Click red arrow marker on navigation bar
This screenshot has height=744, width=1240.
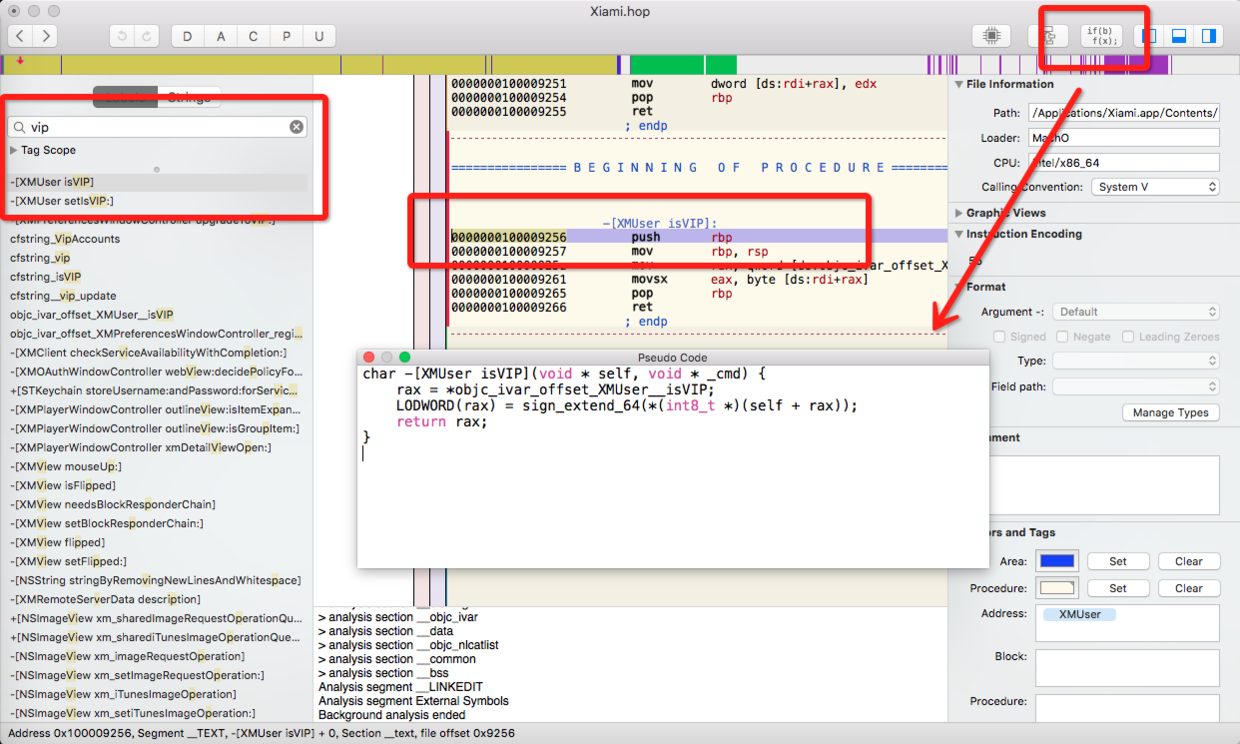point(20,62)
